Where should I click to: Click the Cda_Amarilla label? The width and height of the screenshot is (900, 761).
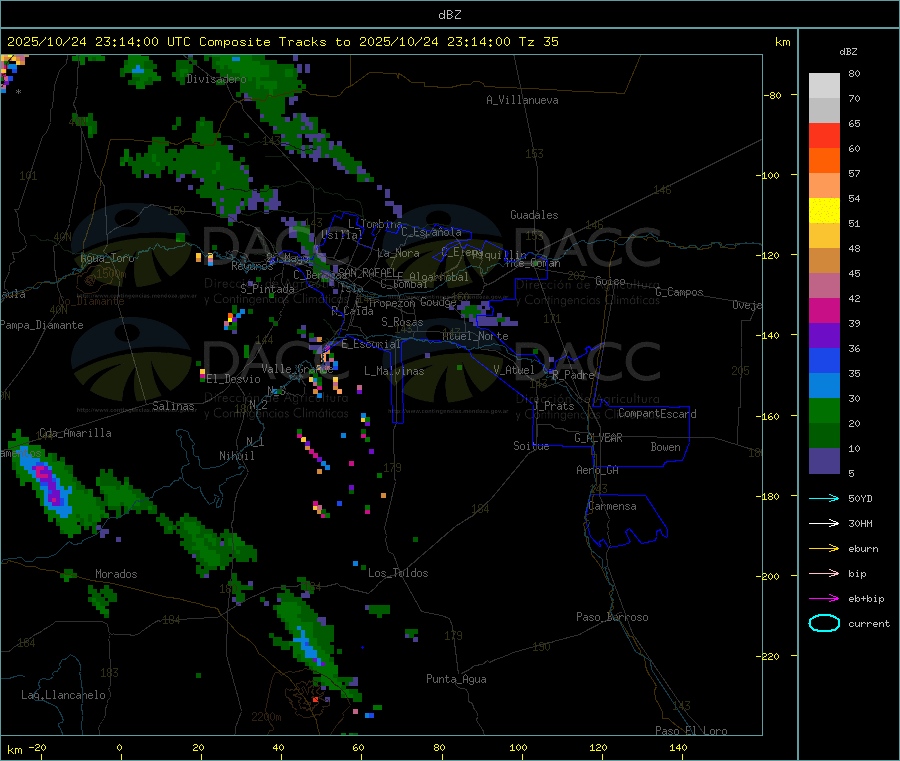tap(75, 433)
